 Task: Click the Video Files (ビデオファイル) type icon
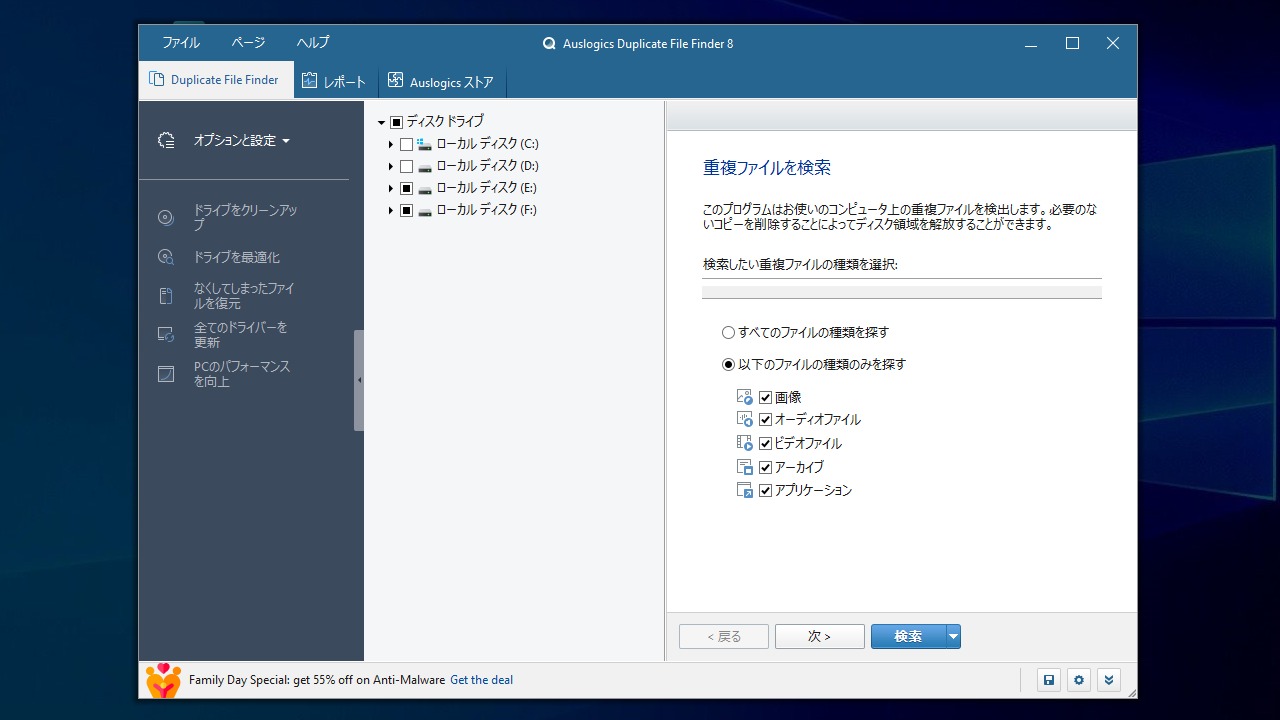(x=744, y=443)
